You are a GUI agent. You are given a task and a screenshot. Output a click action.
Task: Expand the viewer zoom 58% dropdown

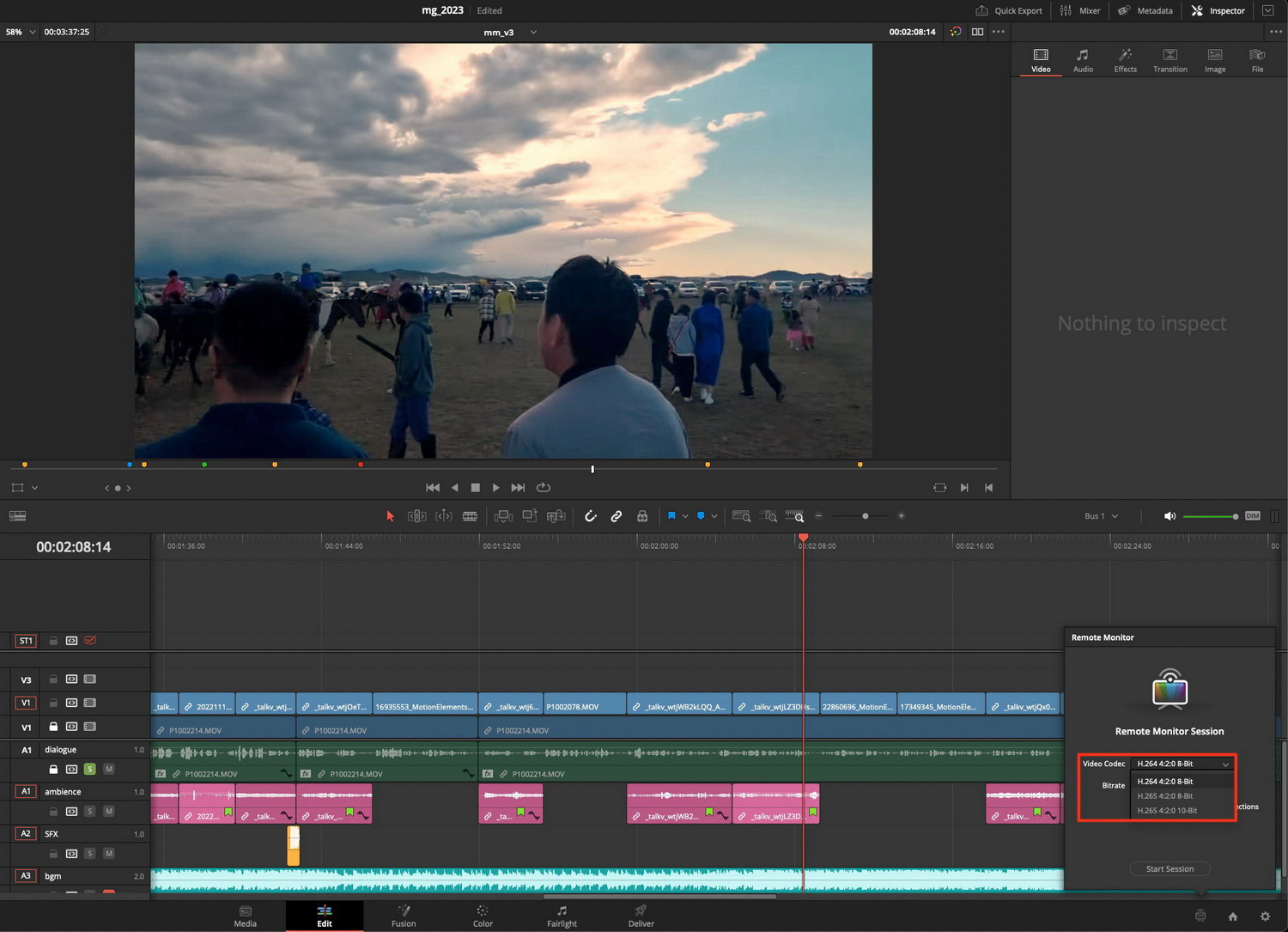point(21,32)
